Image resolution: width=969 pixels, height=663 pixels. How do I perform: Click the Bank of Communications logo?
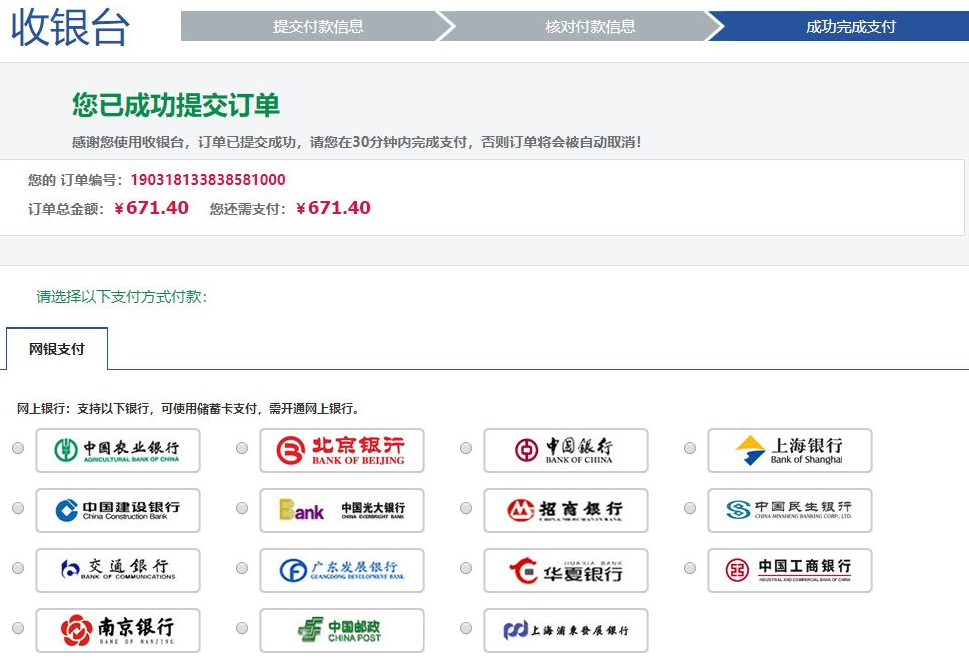click(x=118, y=570)
